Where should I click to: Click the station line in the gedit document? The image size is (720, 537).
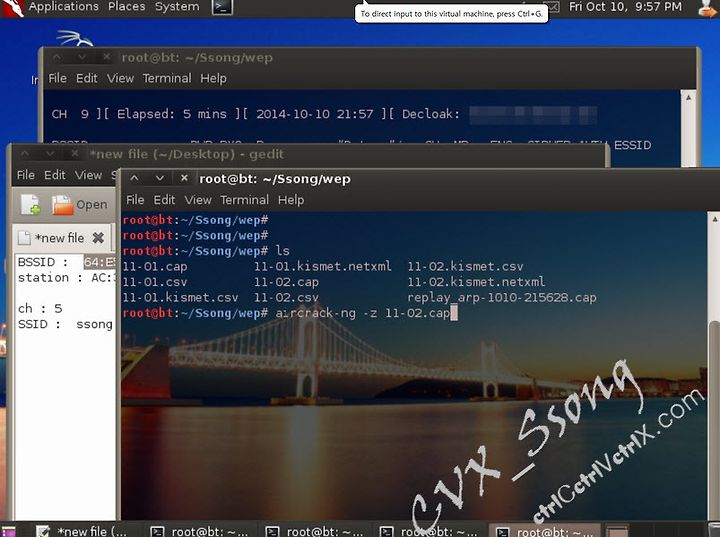(66, 278)
